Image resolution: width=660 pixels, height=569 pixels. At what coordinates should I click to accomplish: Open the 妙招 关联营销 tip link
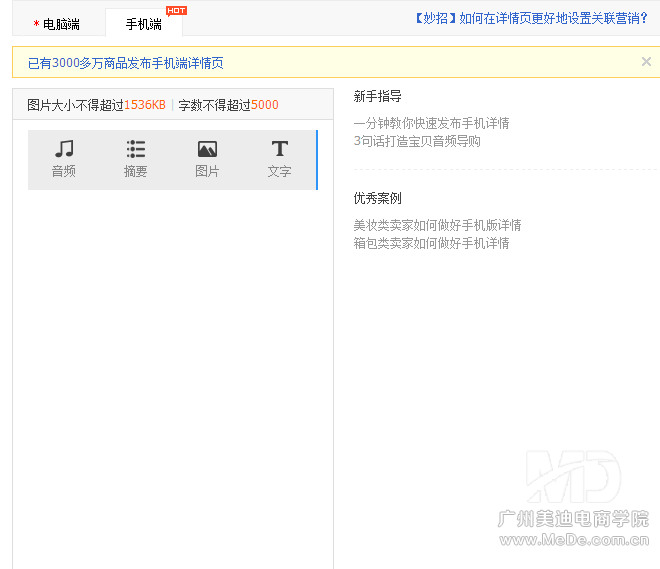pos(532,19)
